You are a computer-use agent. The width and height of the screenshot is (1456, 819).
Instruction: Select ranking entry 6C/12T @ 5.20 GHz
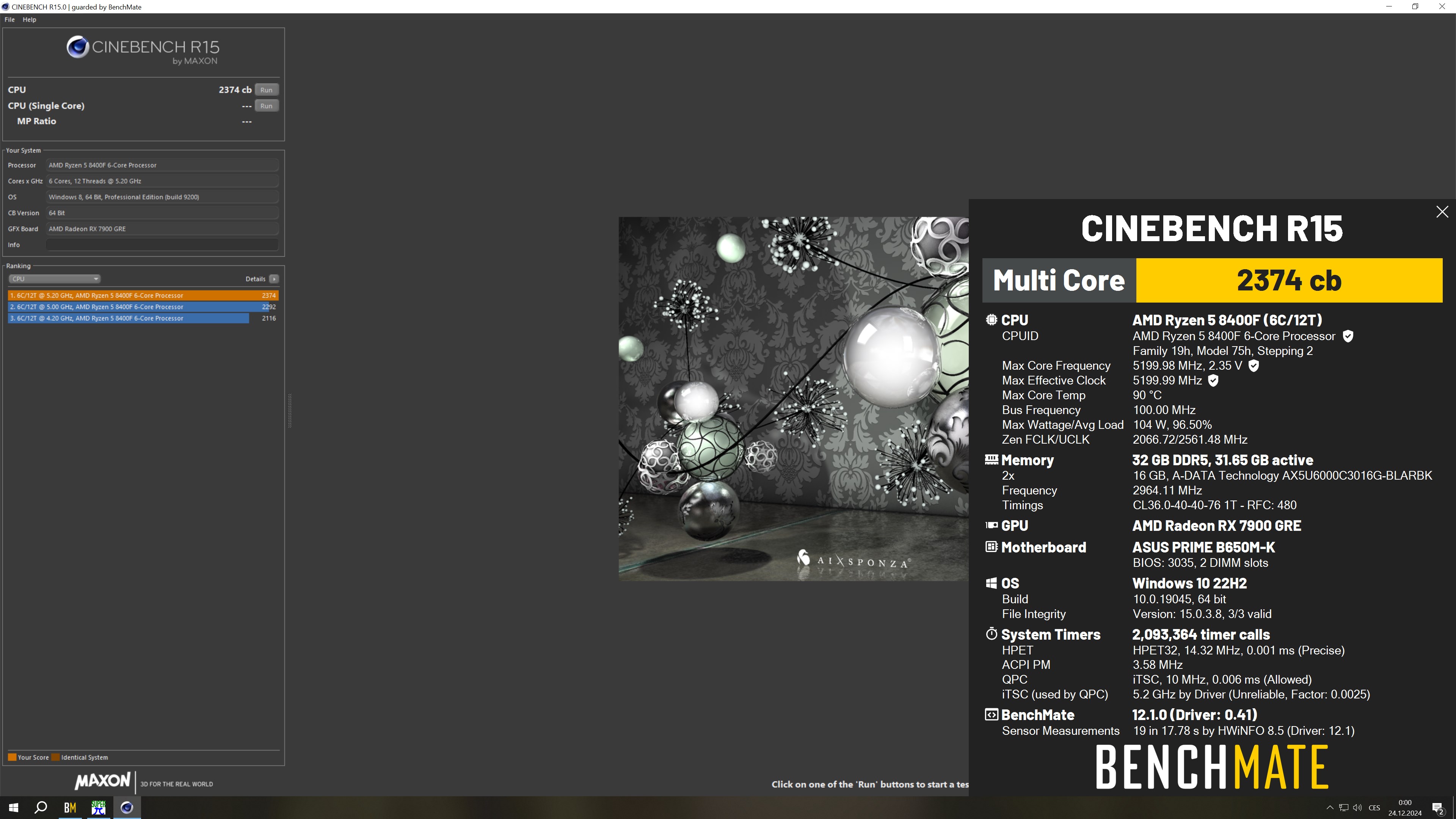click(x=143, y=296)
